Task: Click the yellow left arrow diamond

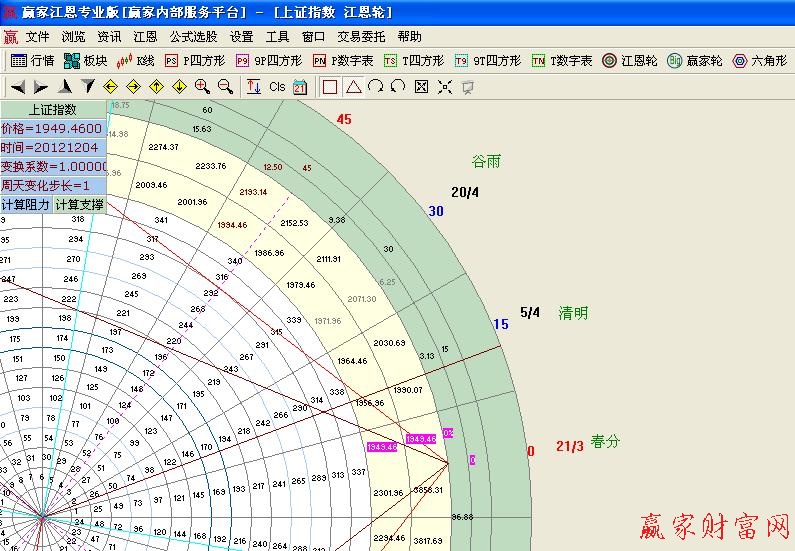Action: point(111,87)
